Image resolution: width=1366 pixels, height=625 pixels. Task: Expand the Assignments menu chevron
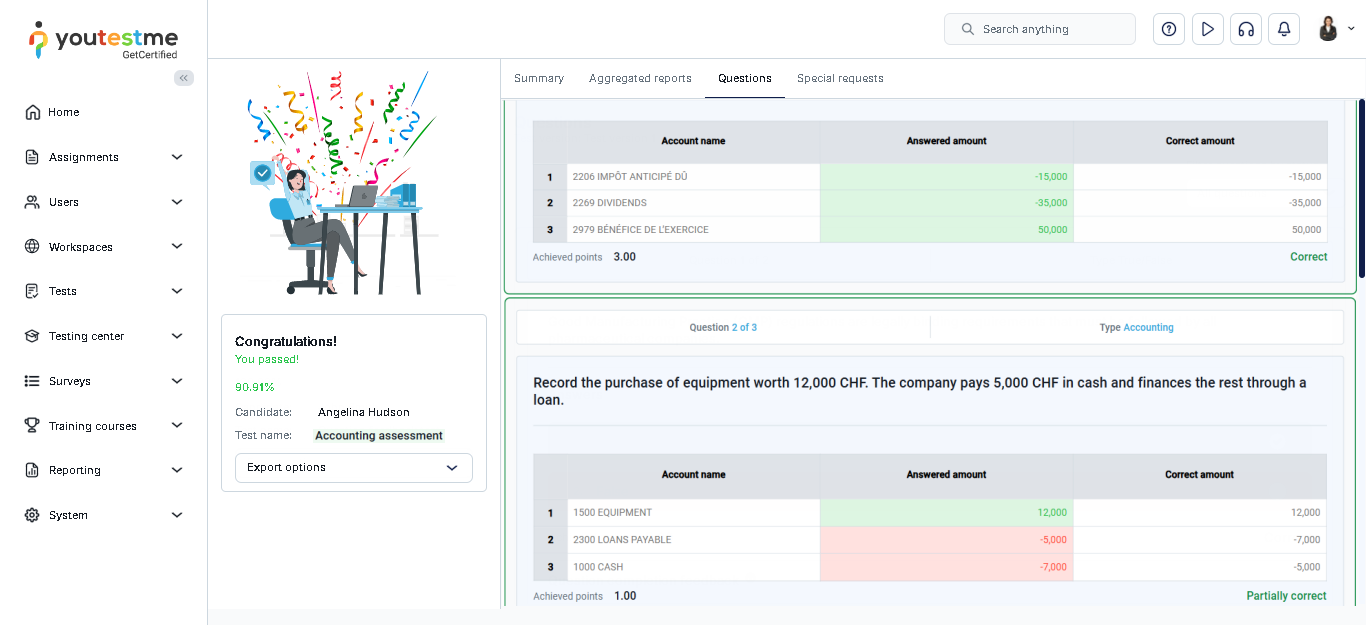[x=177, y=157]
